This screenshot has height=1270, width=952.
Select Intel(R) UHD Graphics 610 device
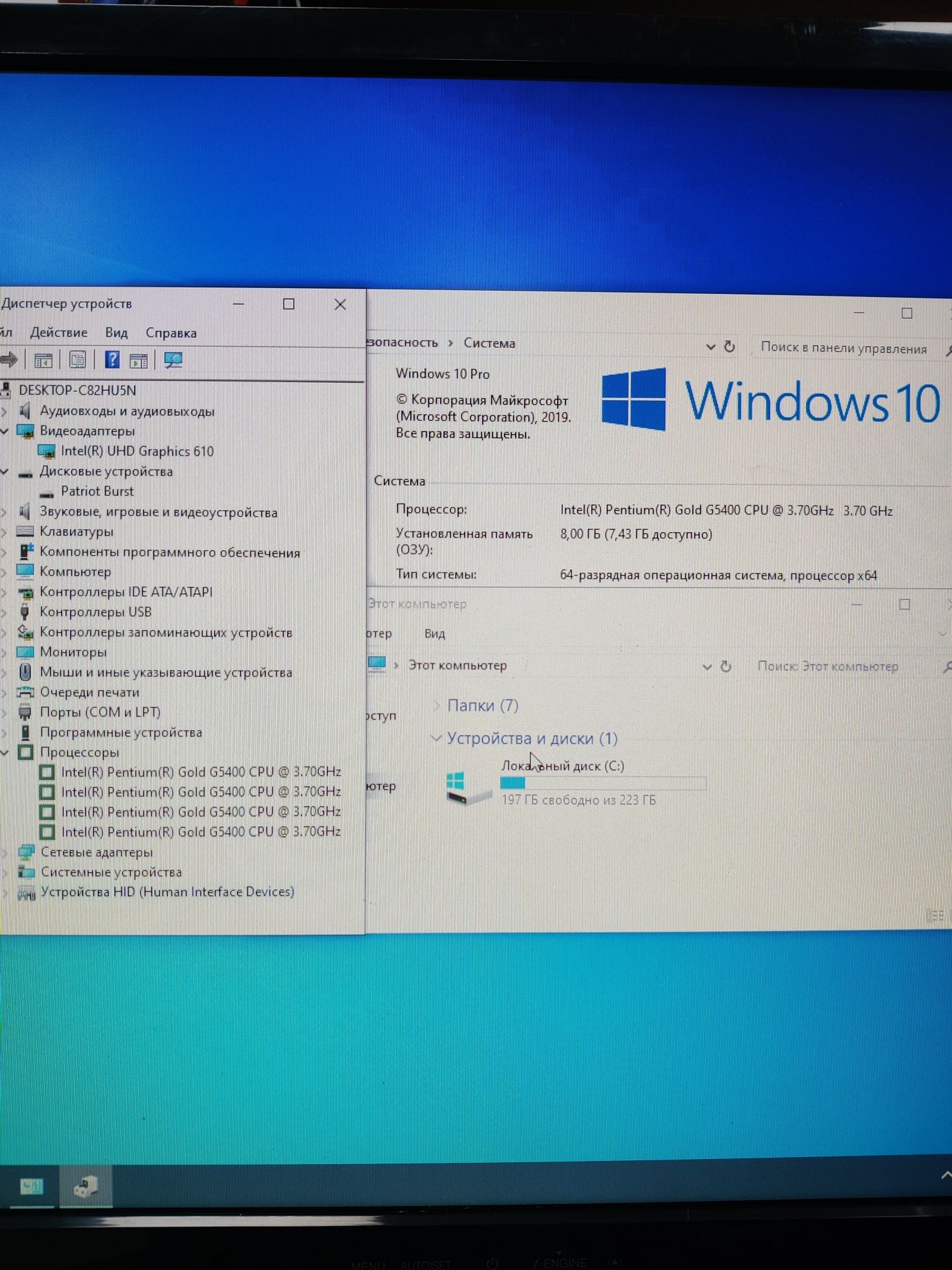[x=137, y=451]
